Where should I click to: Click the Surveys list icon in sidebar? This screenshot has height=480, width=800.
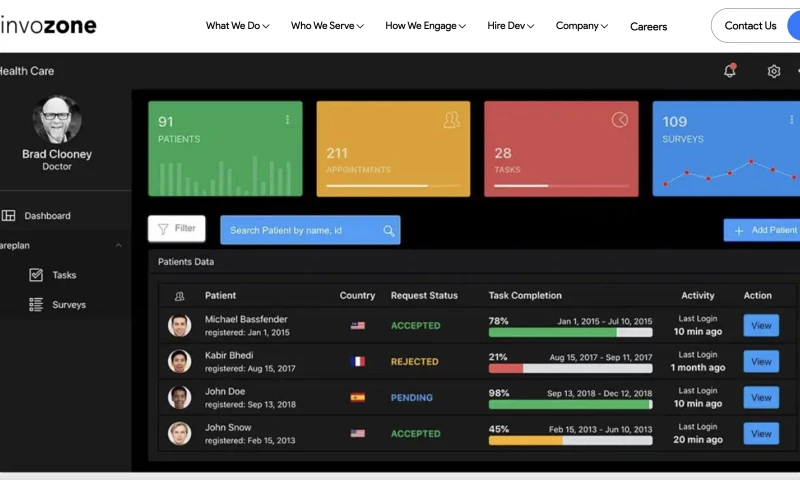pyautogui.click(x=36, y=305)
